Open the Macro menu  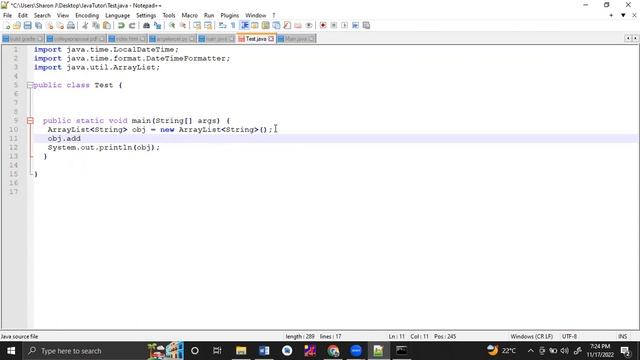(x=189, y=16)
